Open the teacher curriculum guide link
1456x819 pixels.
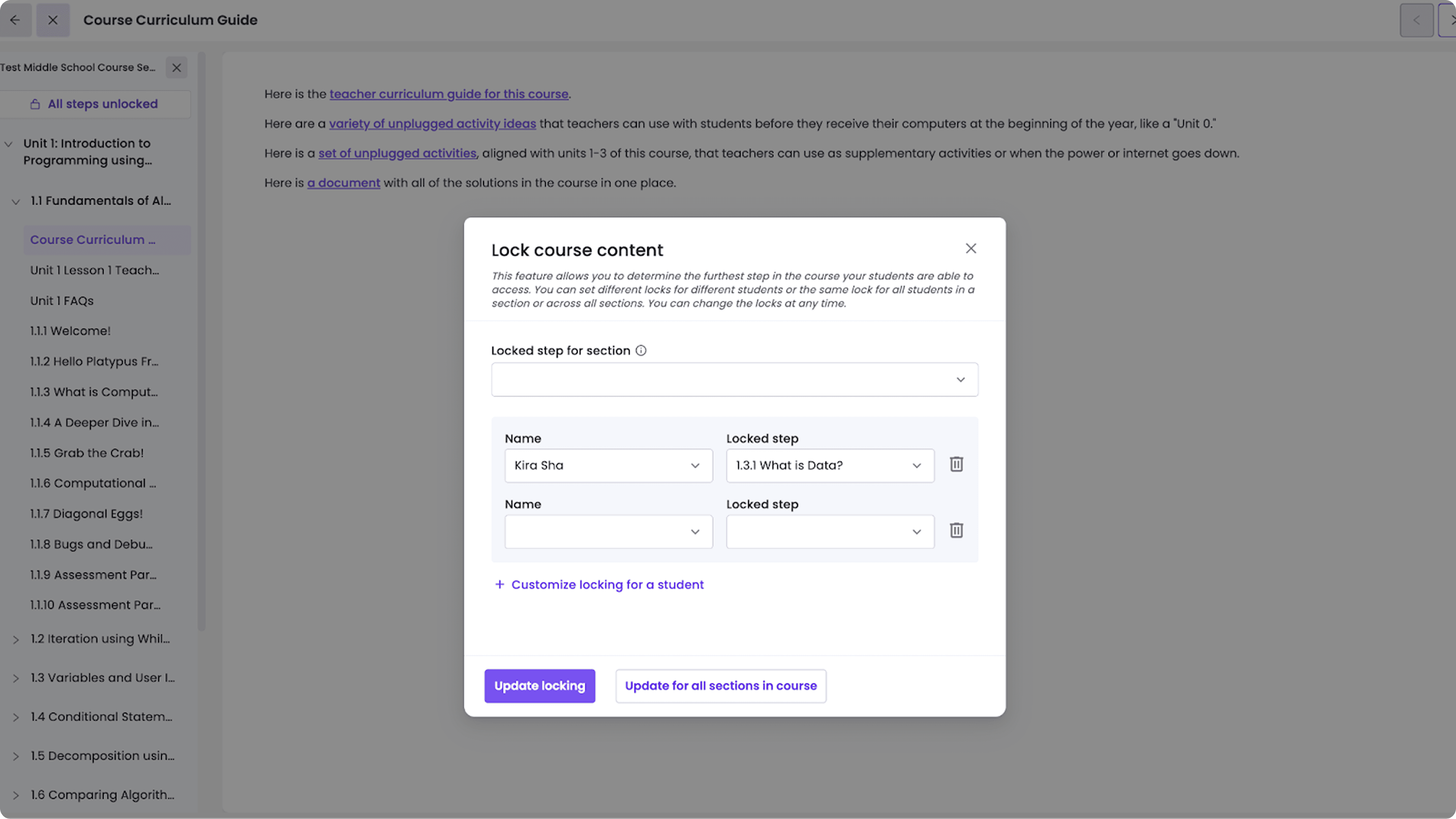[x=448, y=94]
